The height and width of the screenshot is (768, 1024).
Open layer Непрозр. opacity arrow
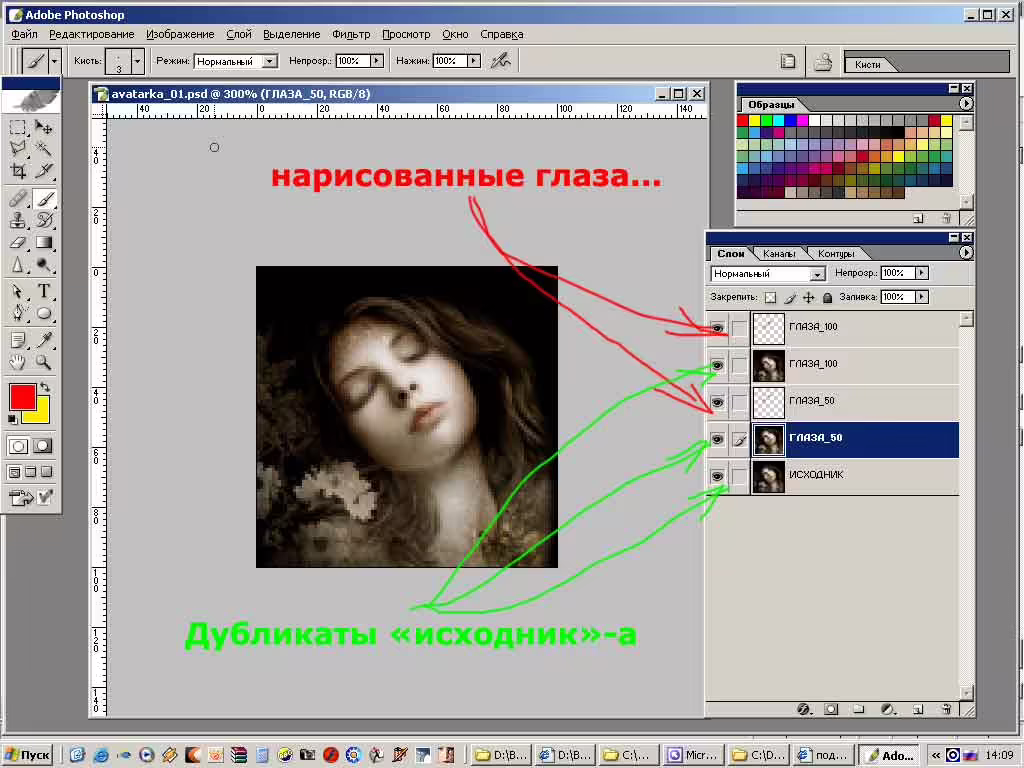point(921,273)
